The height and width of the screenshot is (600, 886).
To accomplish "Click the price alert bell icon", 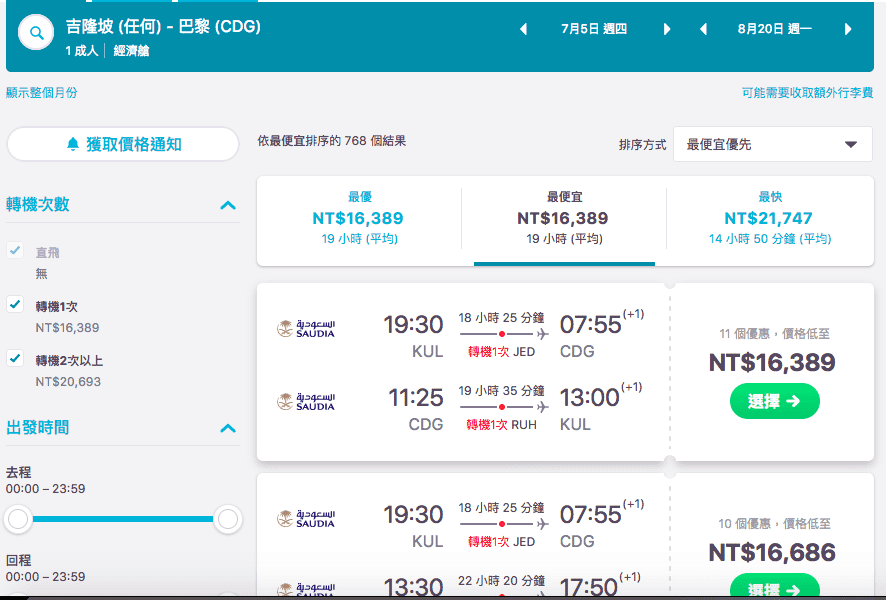I will coord(73,144).
